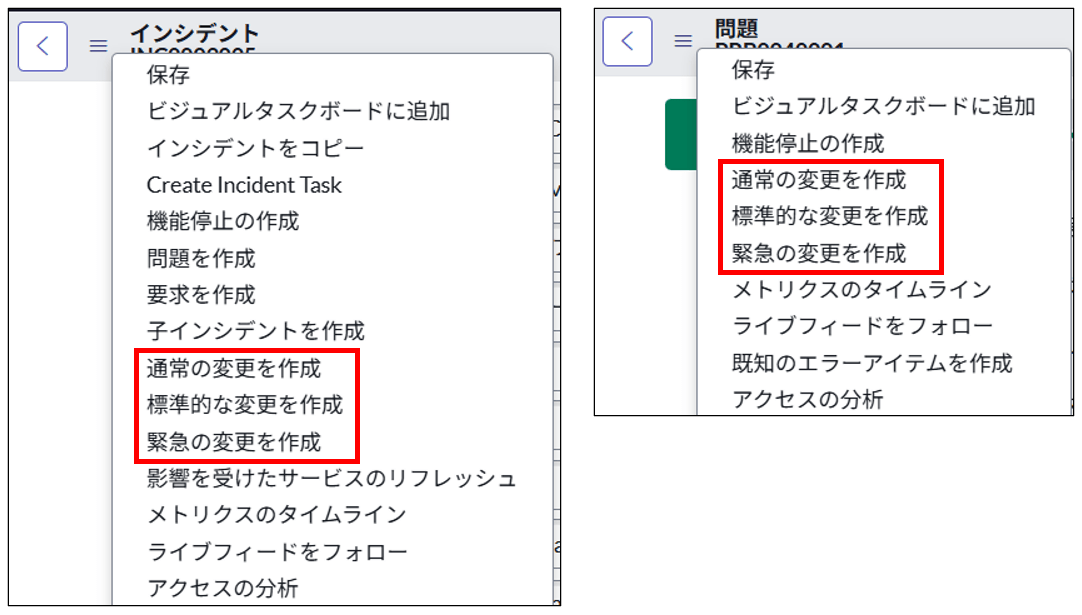The image size is (1082, 615).
Task: Click ライブフィードをフォロー in the Incident menu
Action: (277, 551)
